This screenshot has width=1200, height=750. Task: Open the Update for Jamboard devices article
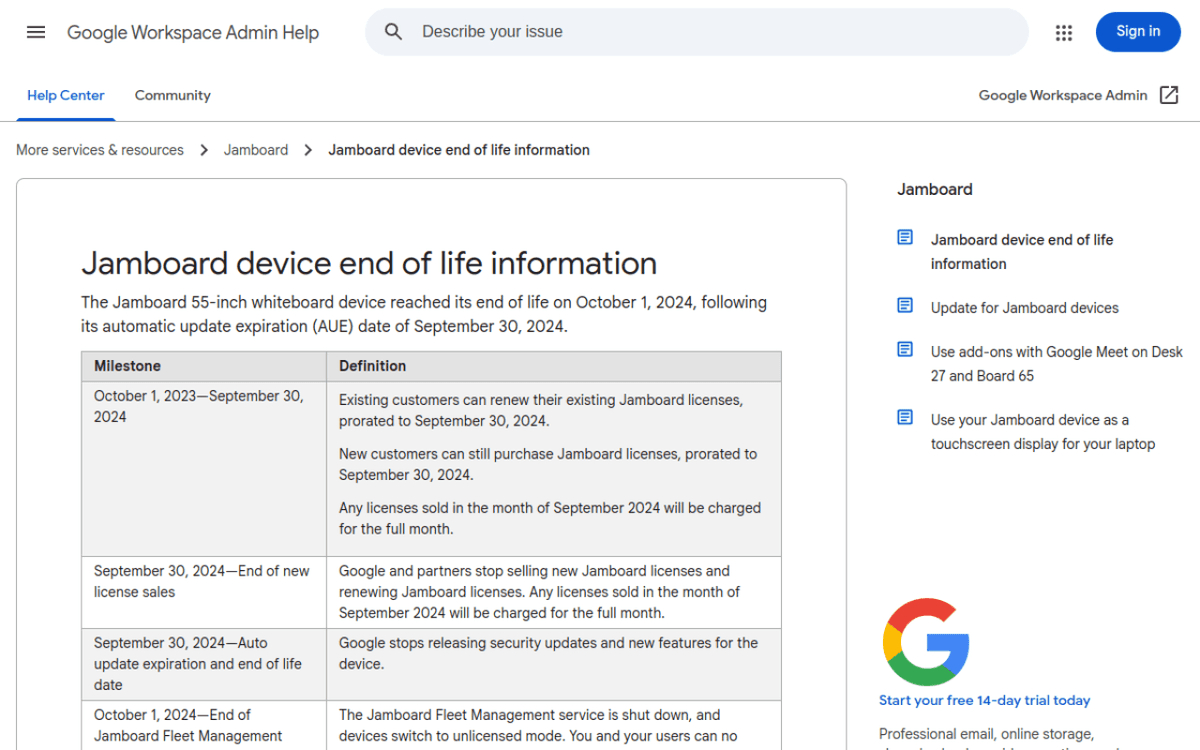click(1024, 307)
